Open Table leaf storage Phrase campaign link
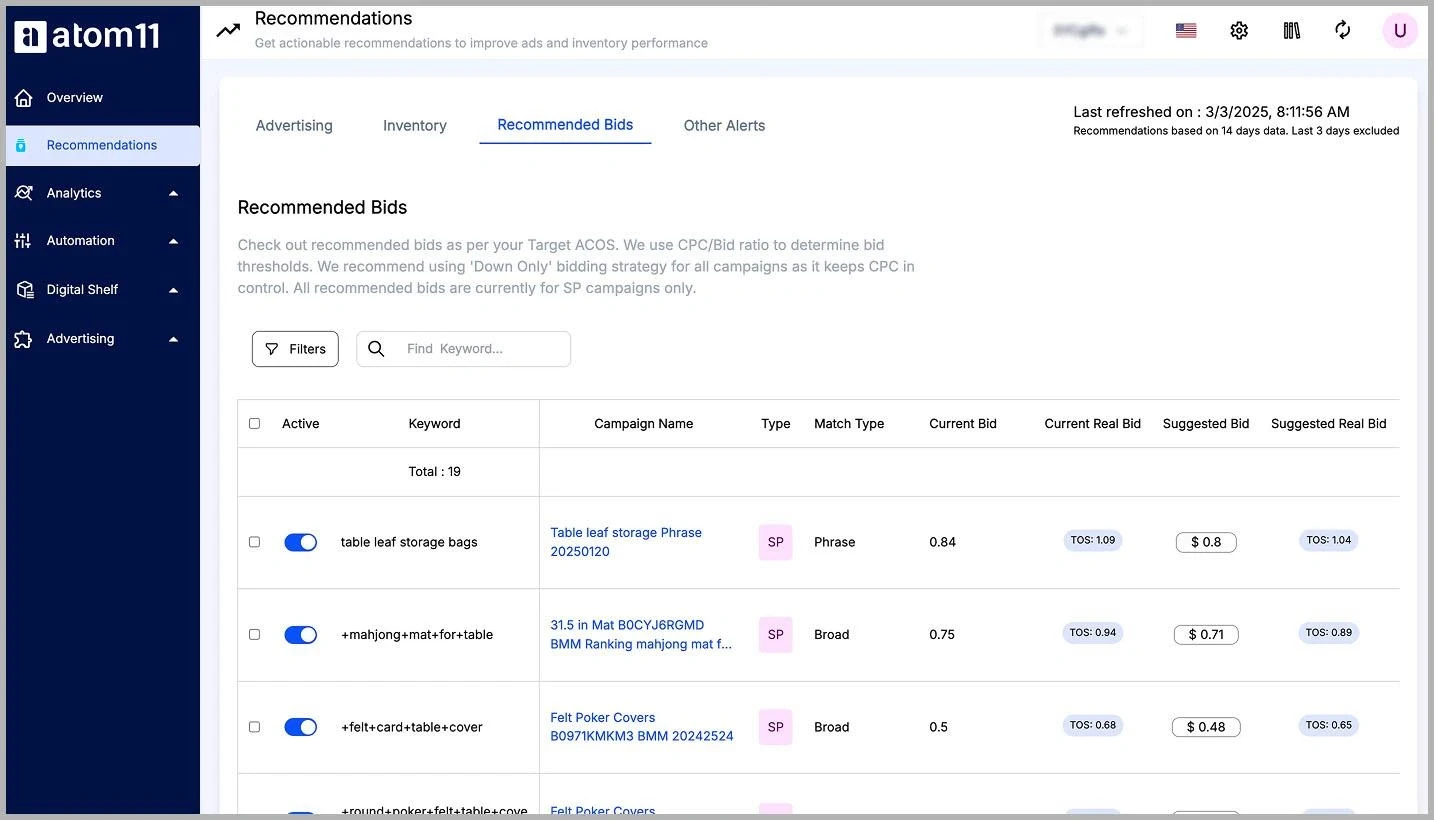1434x820 pixels. coord(626,542)
